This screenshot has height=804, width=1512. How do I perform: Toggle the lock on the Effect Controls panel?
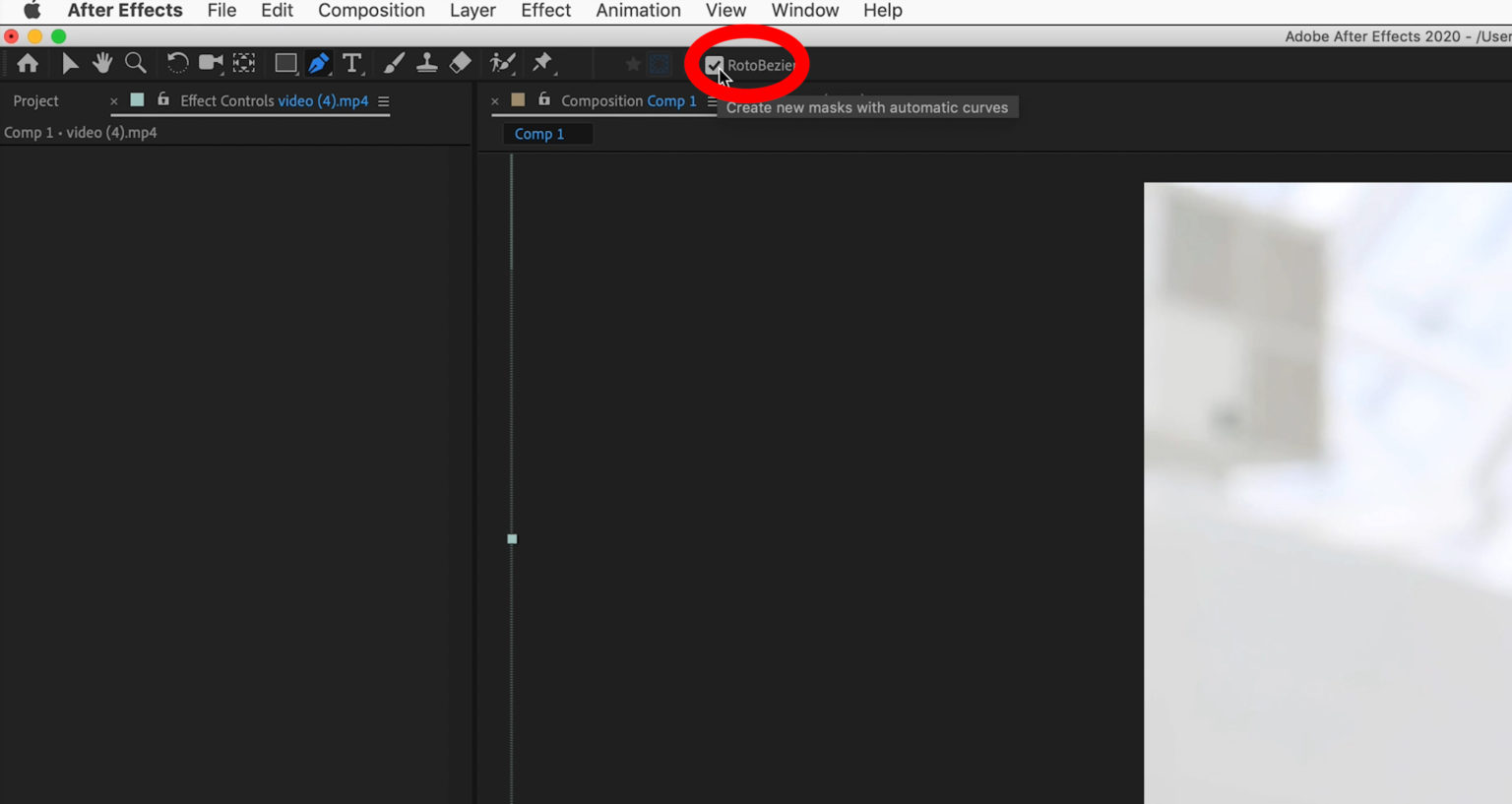163,99
